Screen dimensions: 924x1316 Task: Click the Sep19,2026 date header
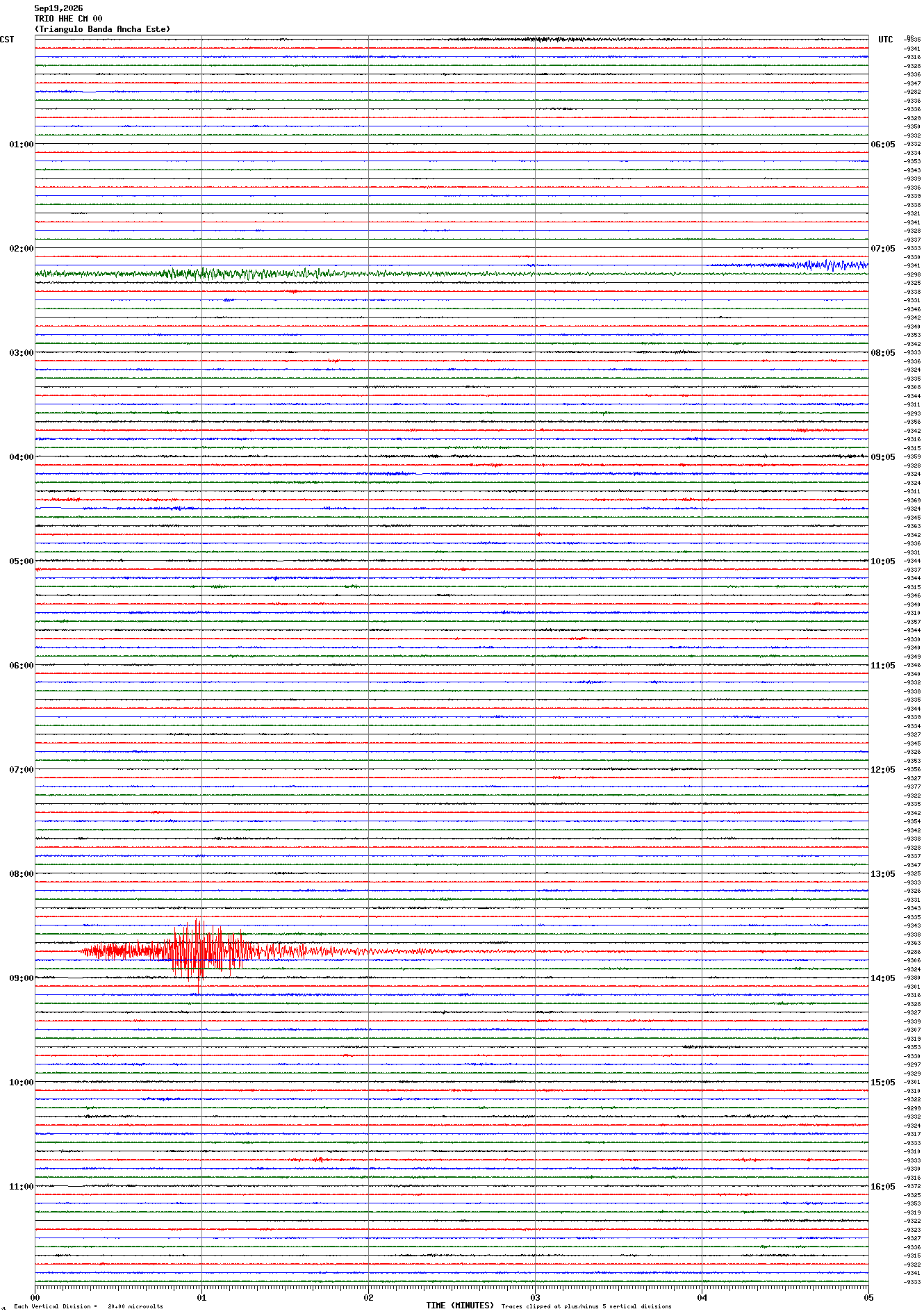click(58, 8)
